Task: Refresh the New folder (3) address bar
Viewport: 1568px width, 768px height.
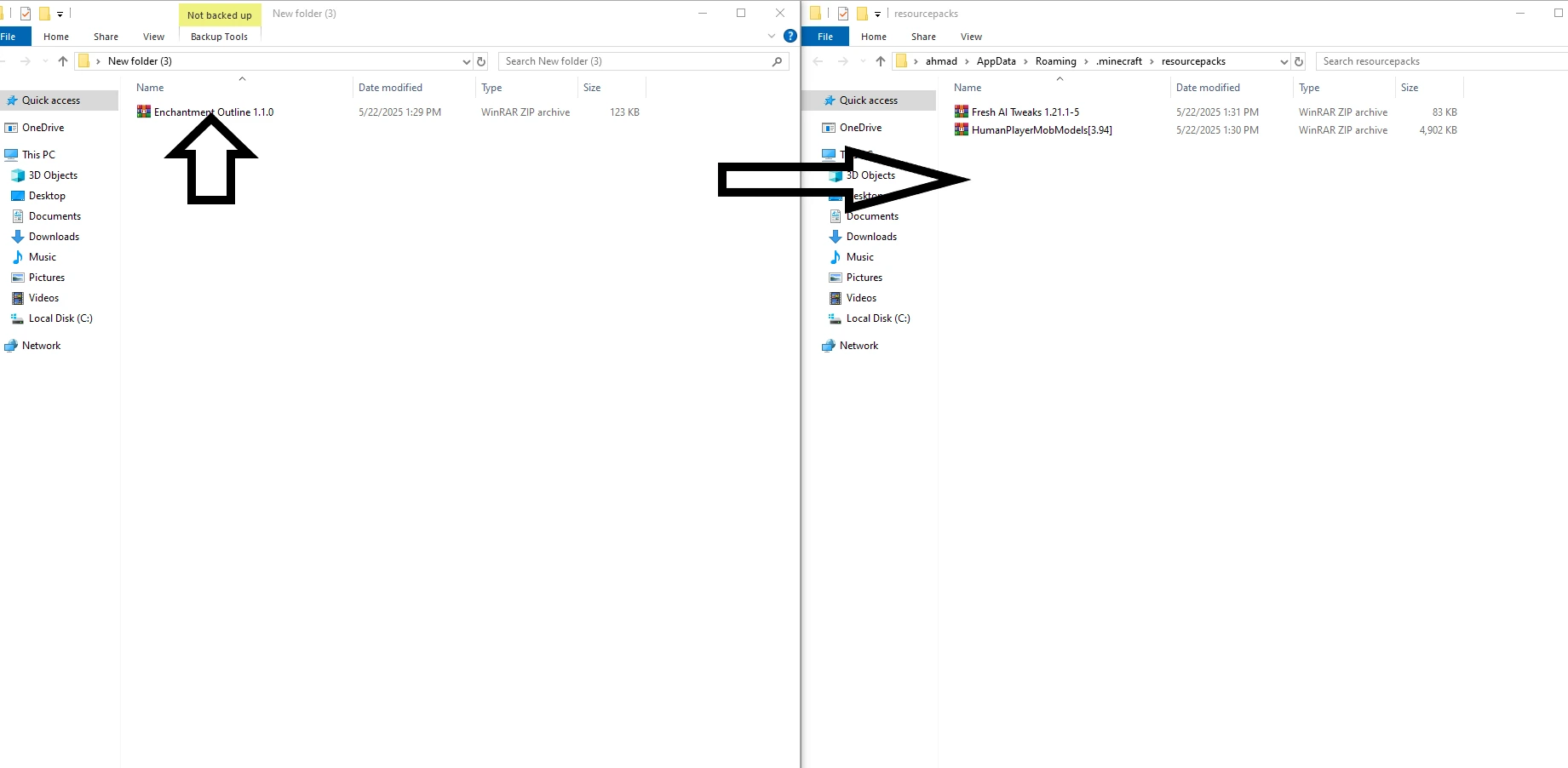Action: click(x=481, y=61)
